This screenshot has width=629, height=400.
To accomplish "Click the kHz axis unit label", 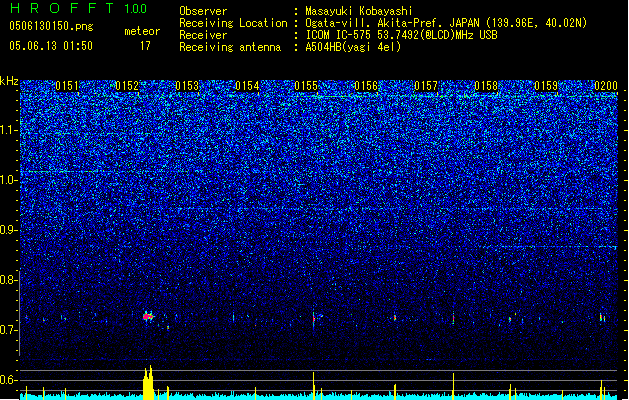I will pyautogui.click(x=9, y=81).
